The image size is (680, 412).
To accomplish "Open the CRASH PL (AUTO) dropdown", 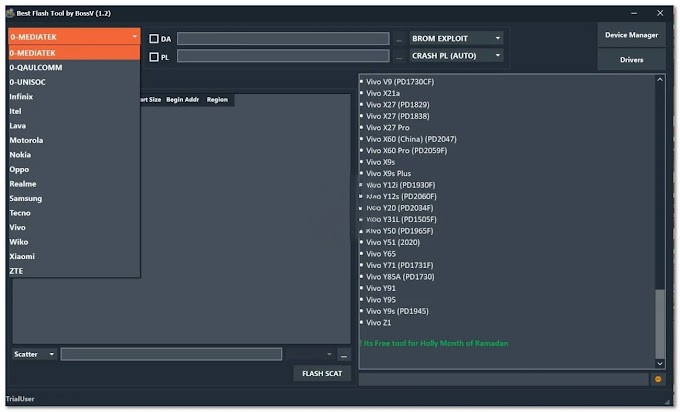I will tap(456, 56).
